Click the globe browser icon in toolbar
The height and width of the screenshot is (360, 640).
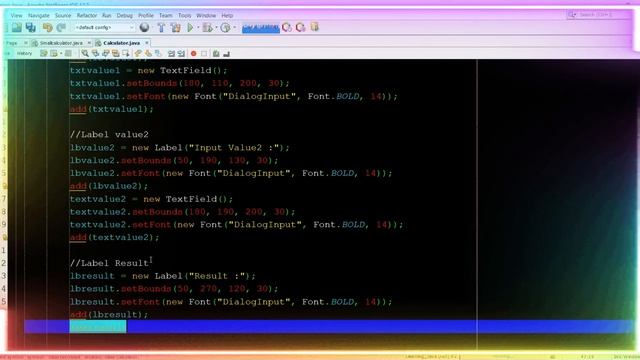144,27
